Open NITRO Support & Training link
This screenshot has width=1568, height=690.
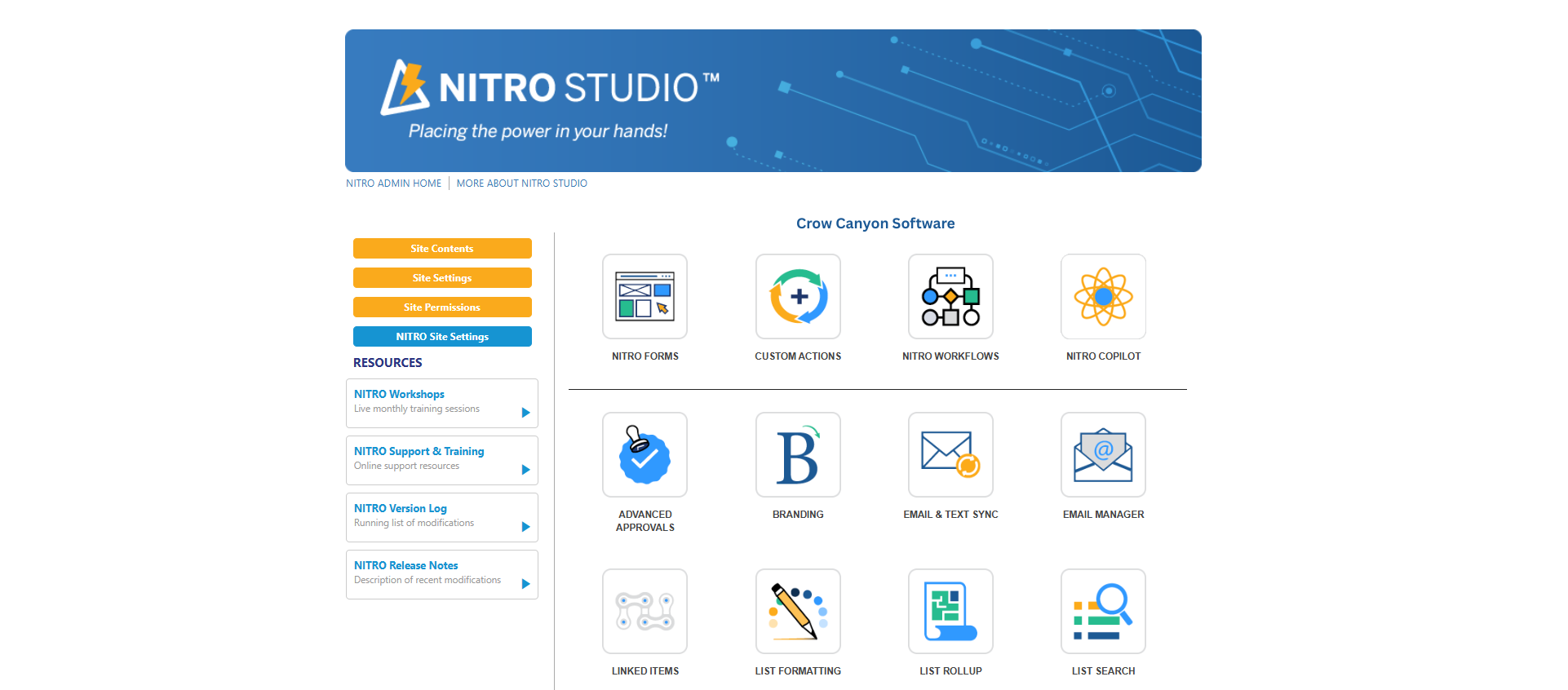point(419,451)
